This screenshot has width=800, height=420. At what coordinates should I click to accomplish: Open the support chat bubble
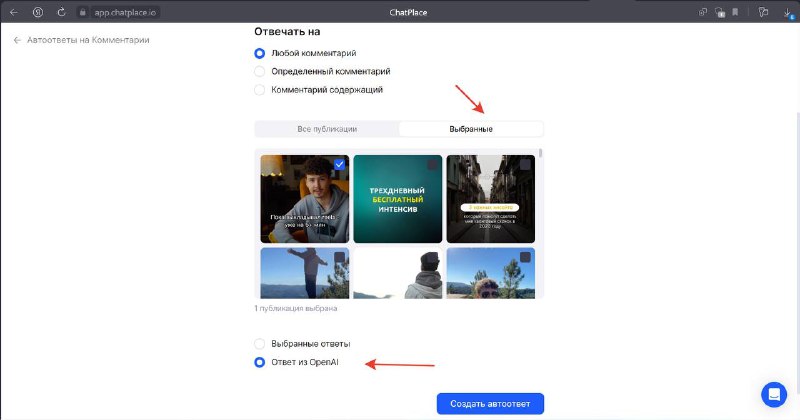774,394
